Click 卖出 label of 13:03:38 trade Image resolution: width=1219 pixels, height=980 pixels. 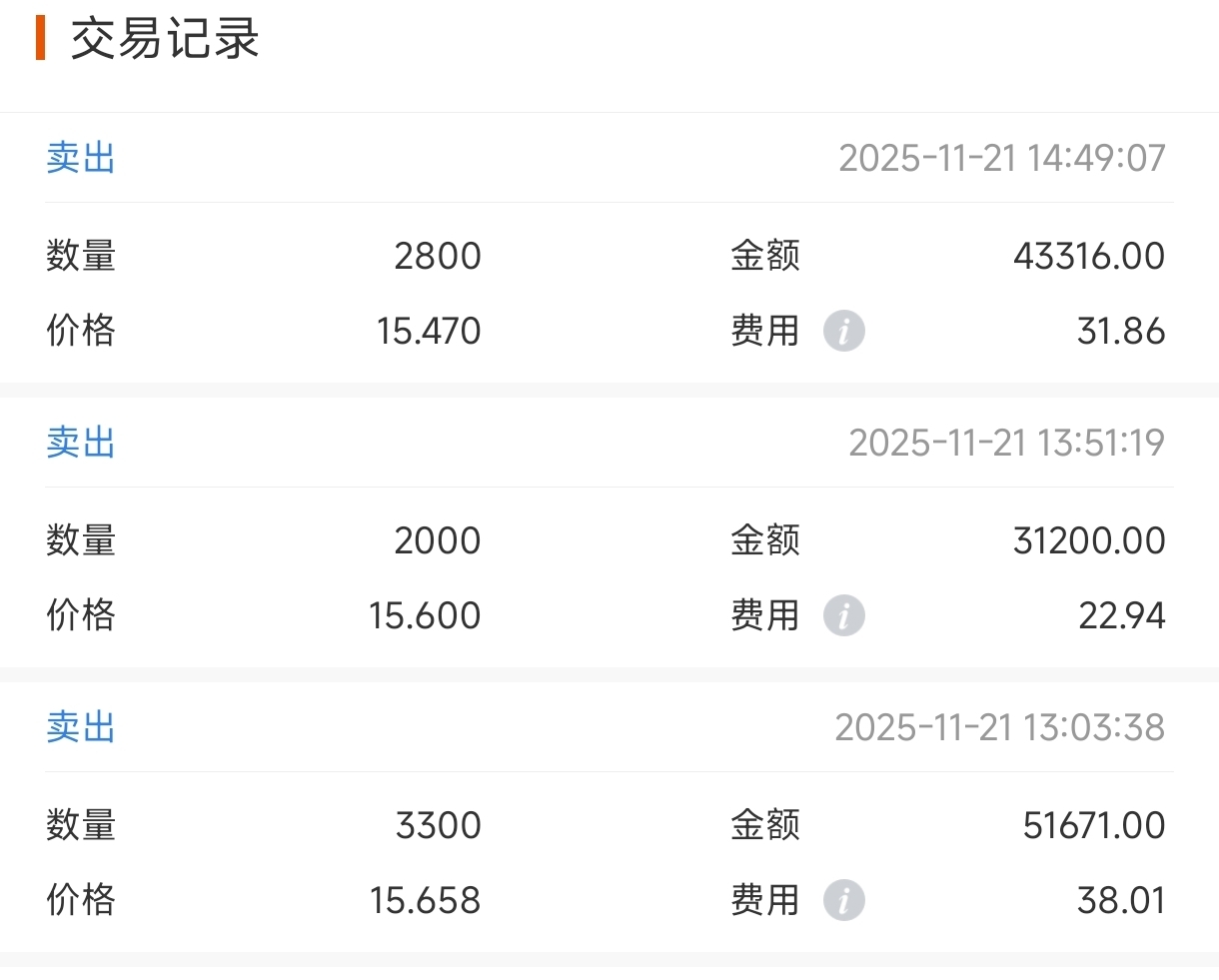tap(81, 727)
